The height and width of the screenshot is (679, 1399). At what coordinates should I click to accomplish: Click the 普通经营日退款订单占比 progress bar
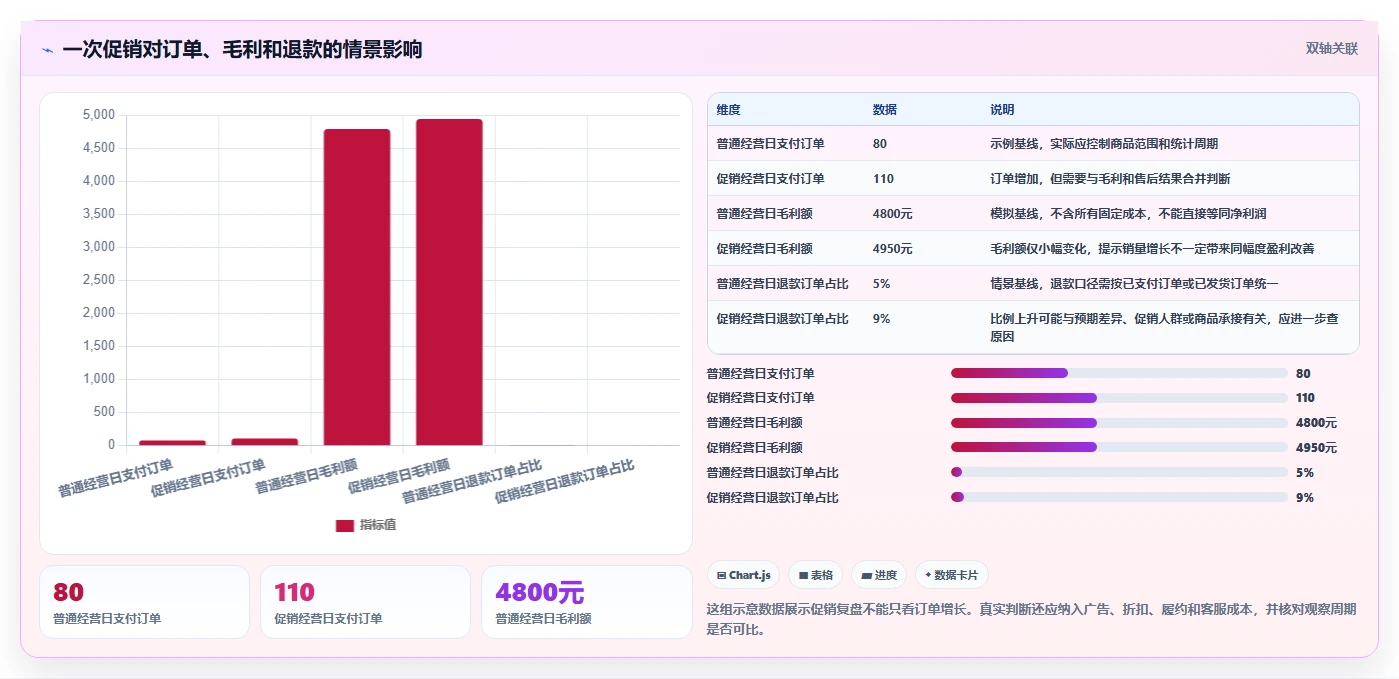click(x=1119, y=472)
